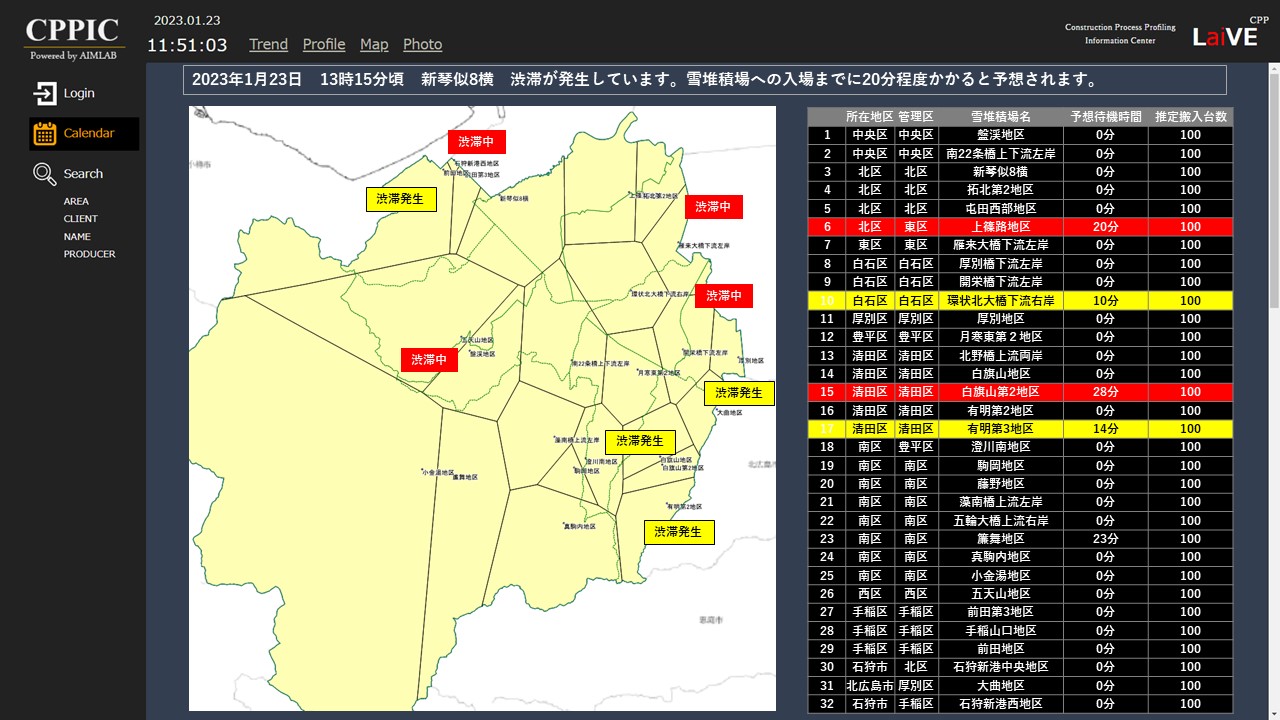This screenshot has width=1280, height=720.
Task: Switch to the Map view
Action: pos(374,44)
